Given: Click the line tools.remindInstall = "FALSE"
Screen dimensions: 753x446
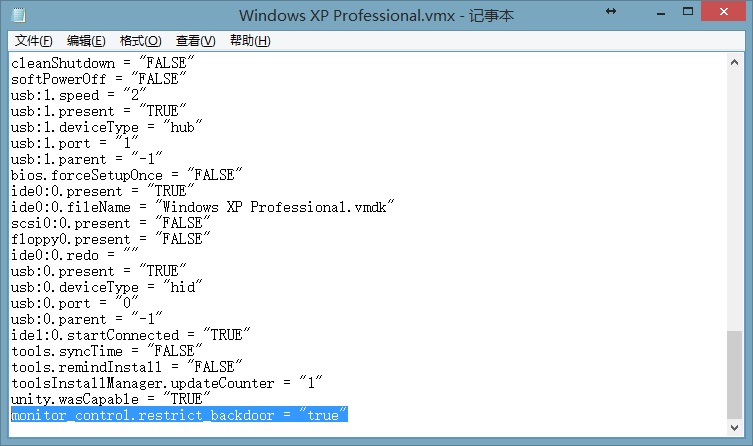Looking at the screenshot, I should (x=126, y=367).
